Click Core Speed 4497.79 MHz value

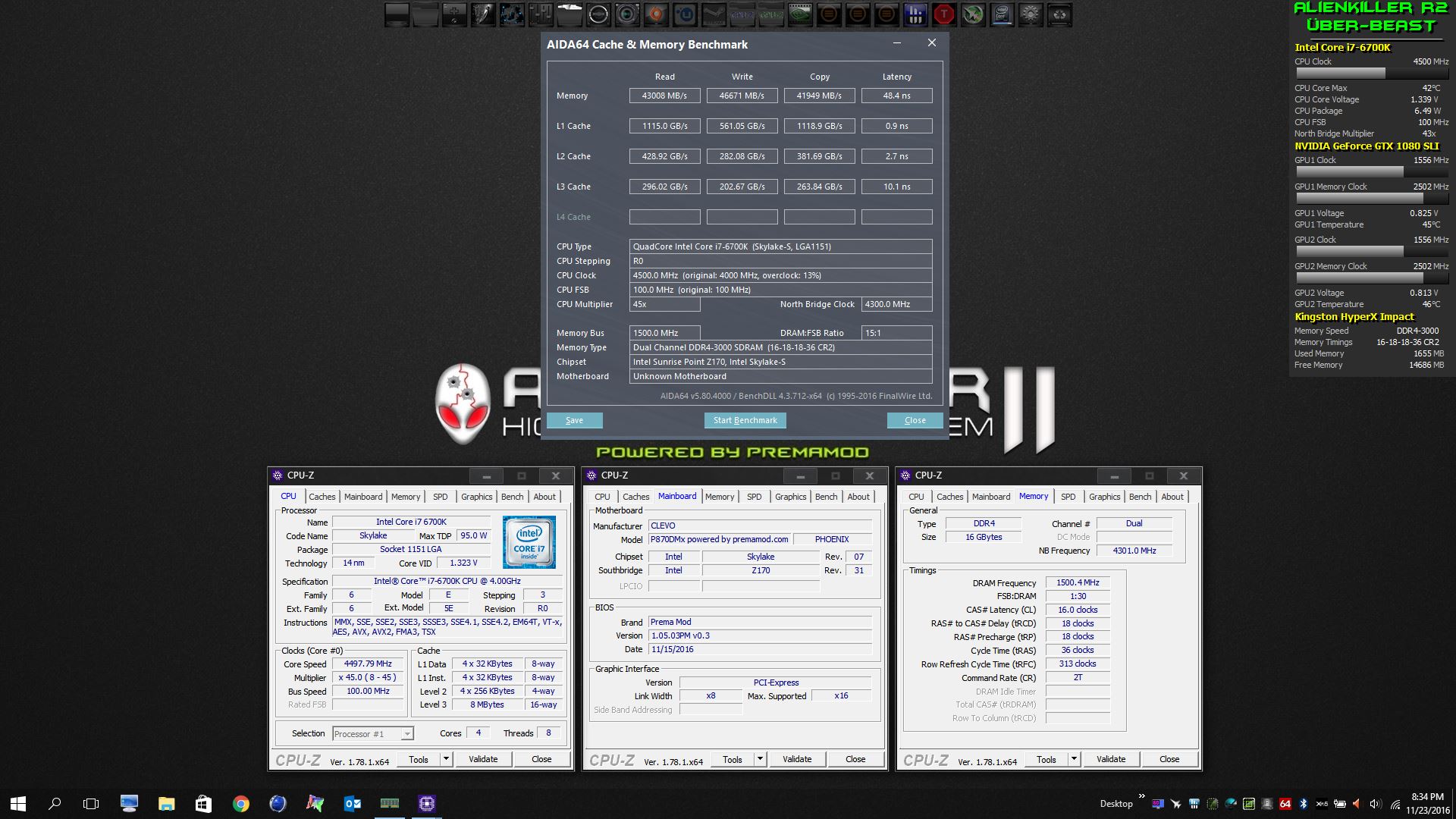click(368, 664)
